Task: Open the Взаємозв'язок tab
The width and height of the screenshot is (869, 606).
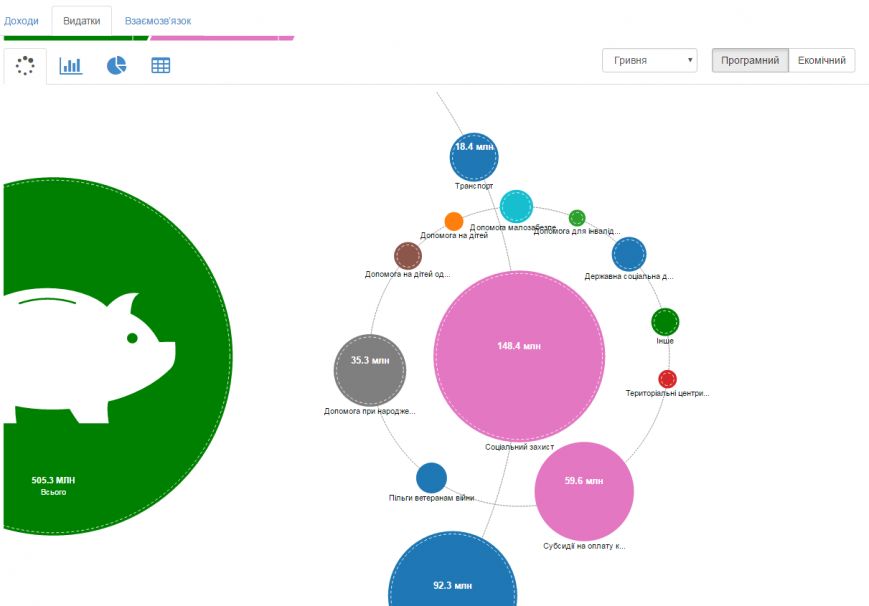Action: click(158, 21)
